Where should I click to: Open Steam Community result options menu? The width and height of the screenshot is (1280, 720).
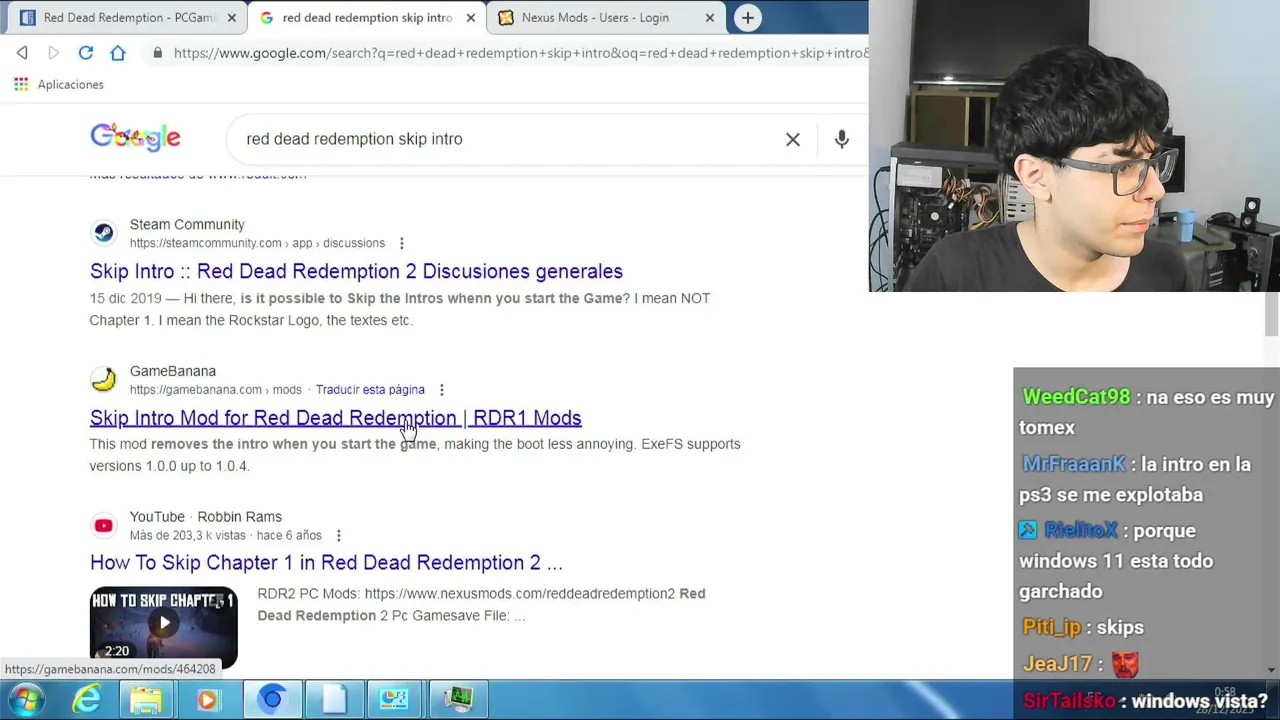402,243
